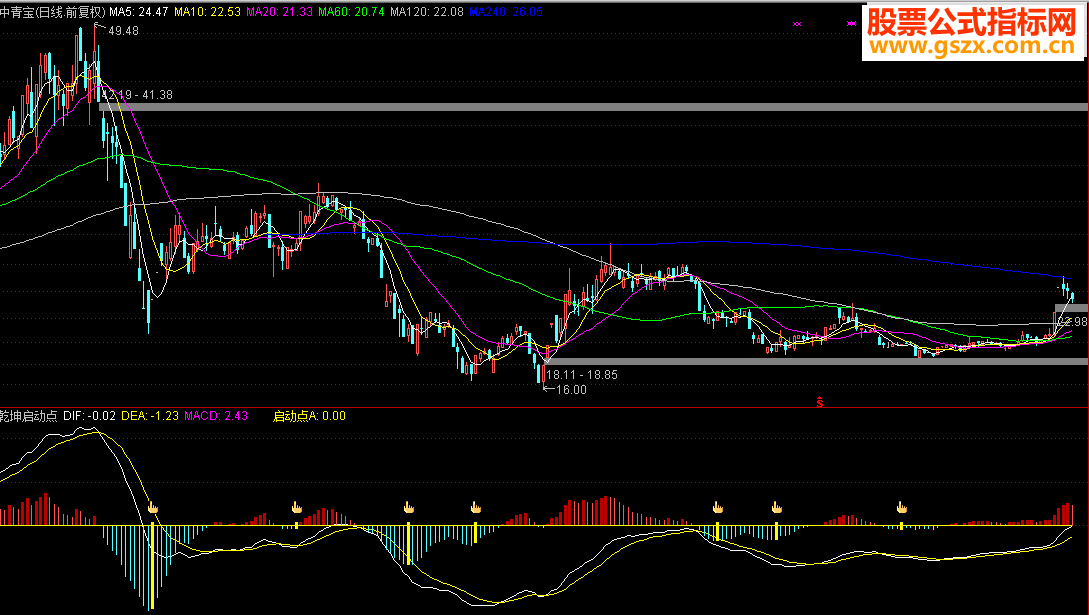The height and width of the screenshot is (615, 1089).
Task: Click the left magenta marker at top right
Action: tap(797, 24)
